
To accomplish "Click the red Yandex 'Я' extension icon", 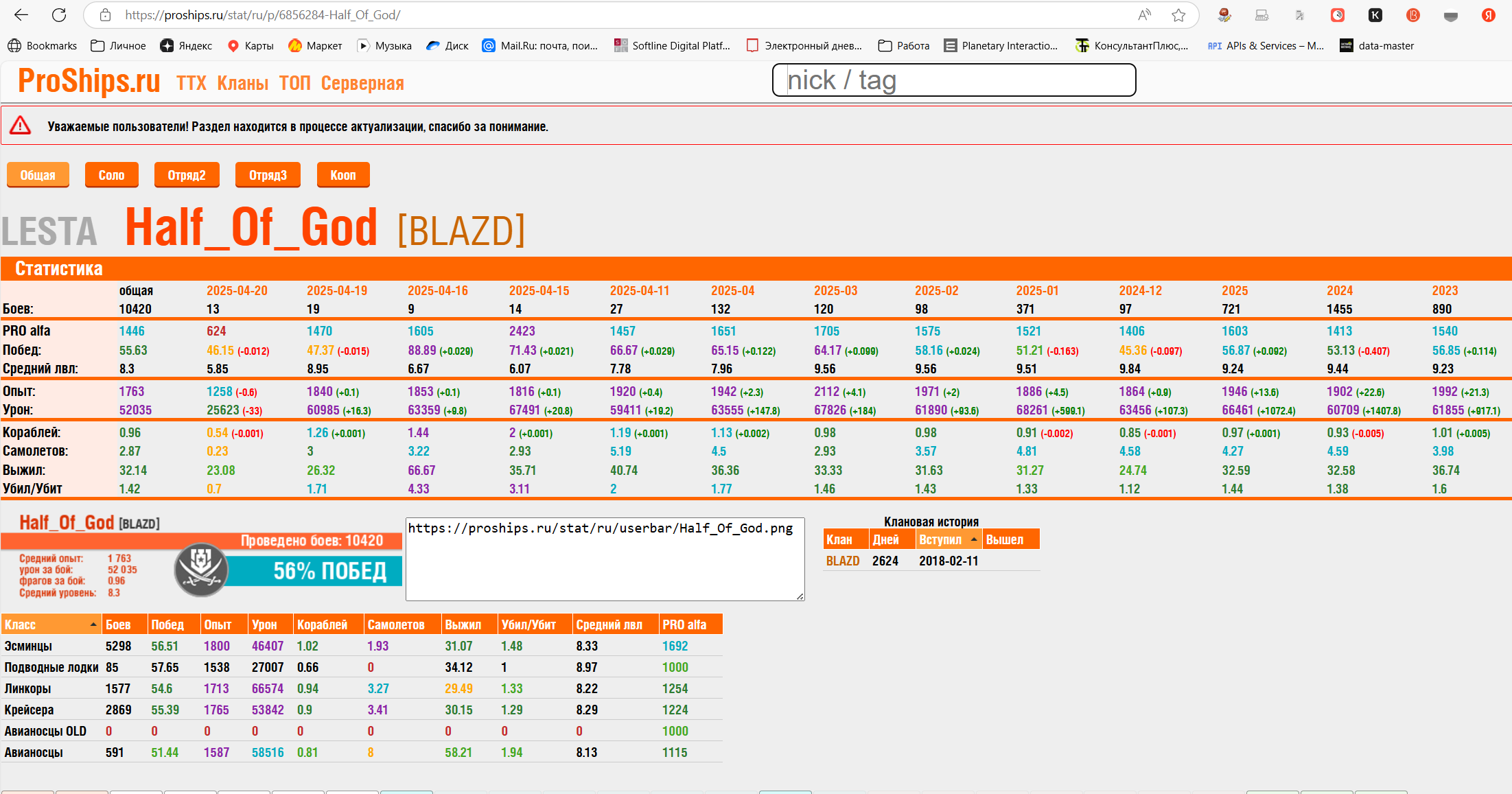I will (1488, 15).
